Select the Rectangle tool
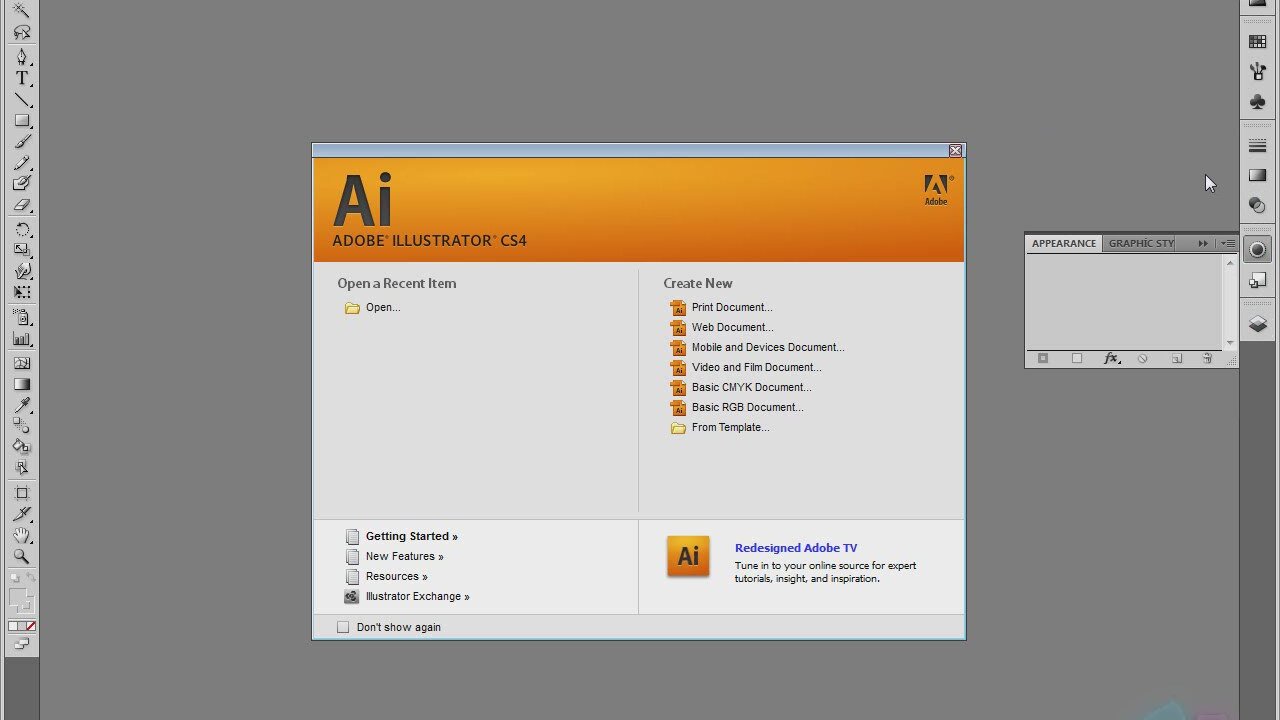 tap(21, 120)
